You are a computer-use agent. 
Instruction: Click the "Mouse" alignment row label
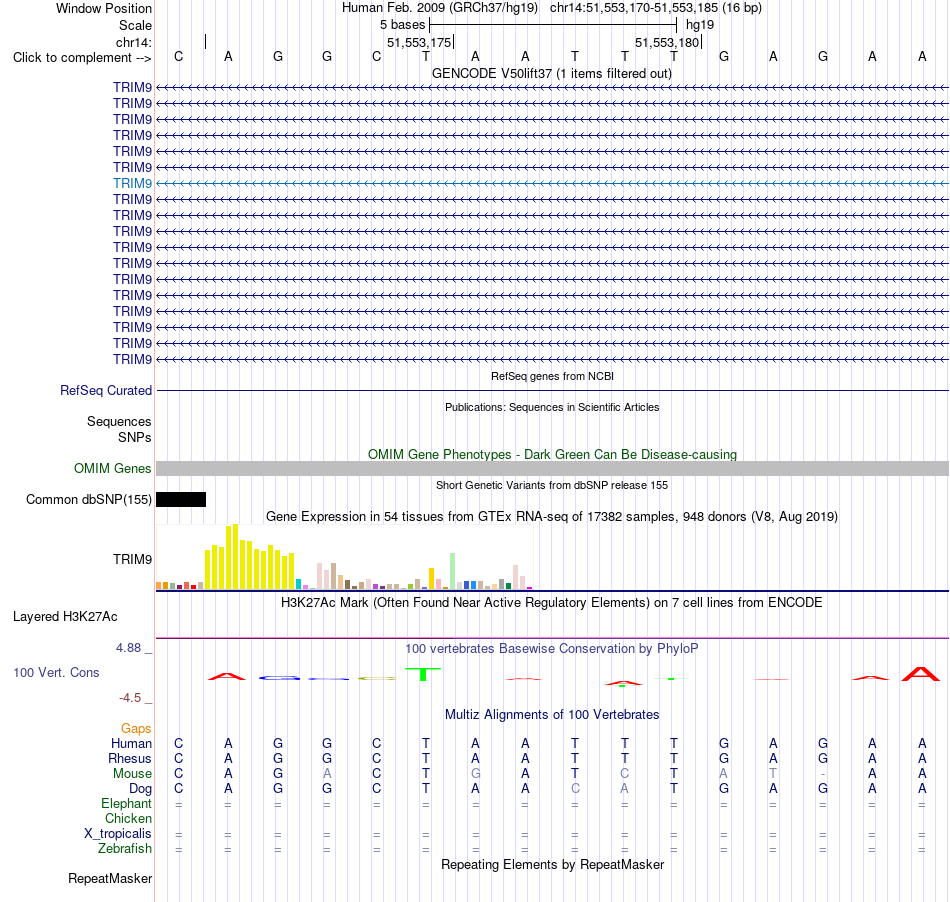[132, 774]
